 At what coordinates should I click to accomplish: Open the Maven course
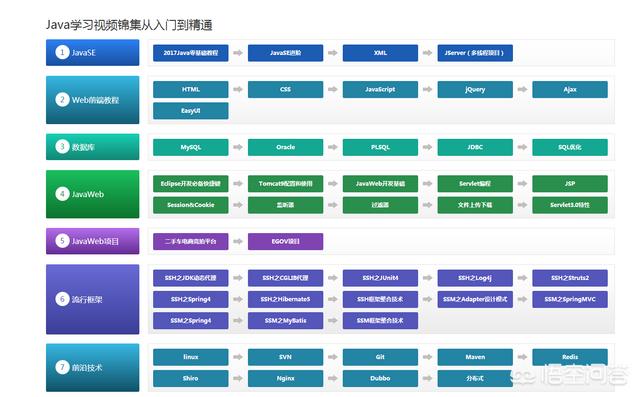pos(475,357)
